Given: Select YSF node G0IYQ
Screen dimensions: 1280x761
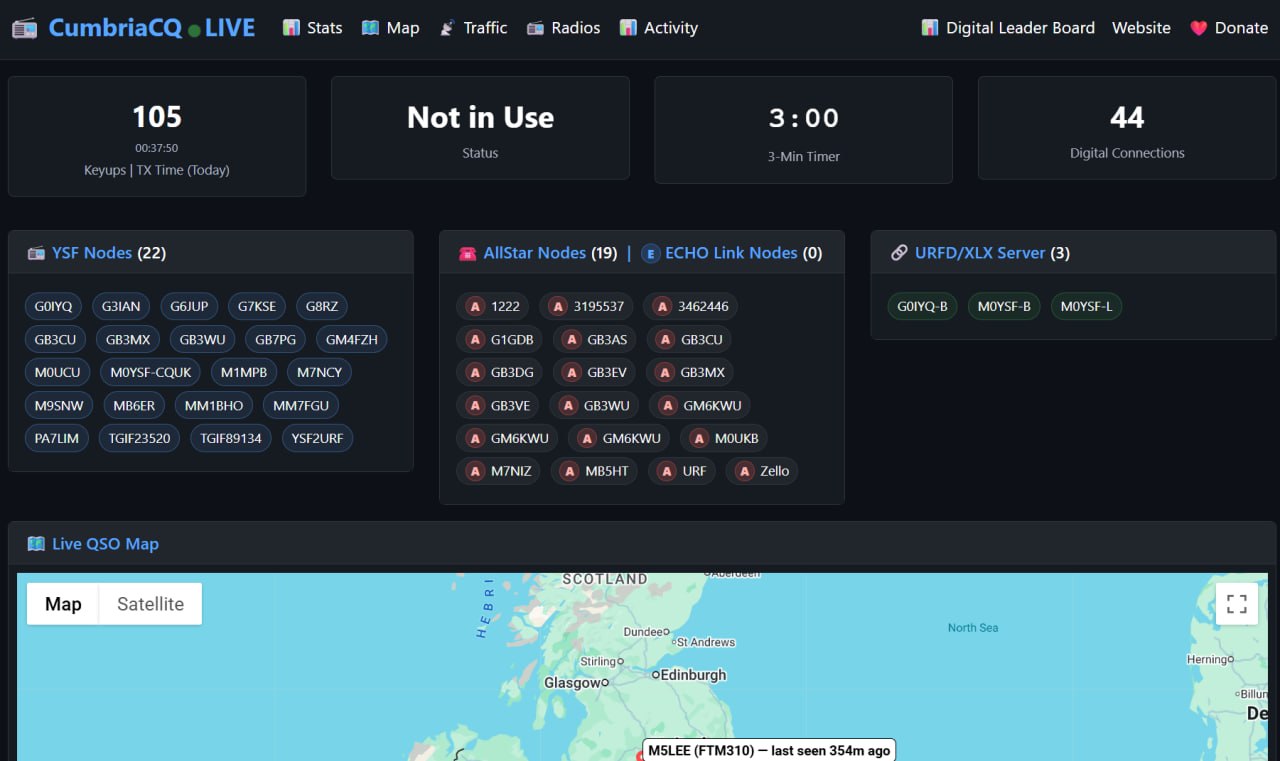Looking at the screenshot, I should [x=53, y=307].
